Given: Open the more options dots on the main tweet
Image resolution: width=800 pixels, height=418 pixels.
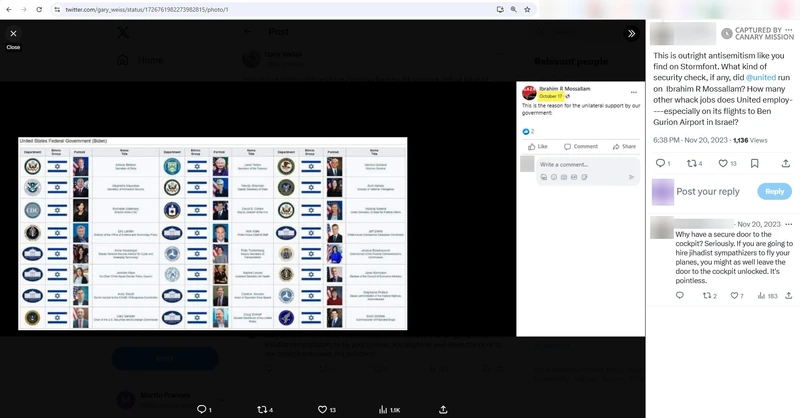Looking at the screenshot, I should 789,30.
